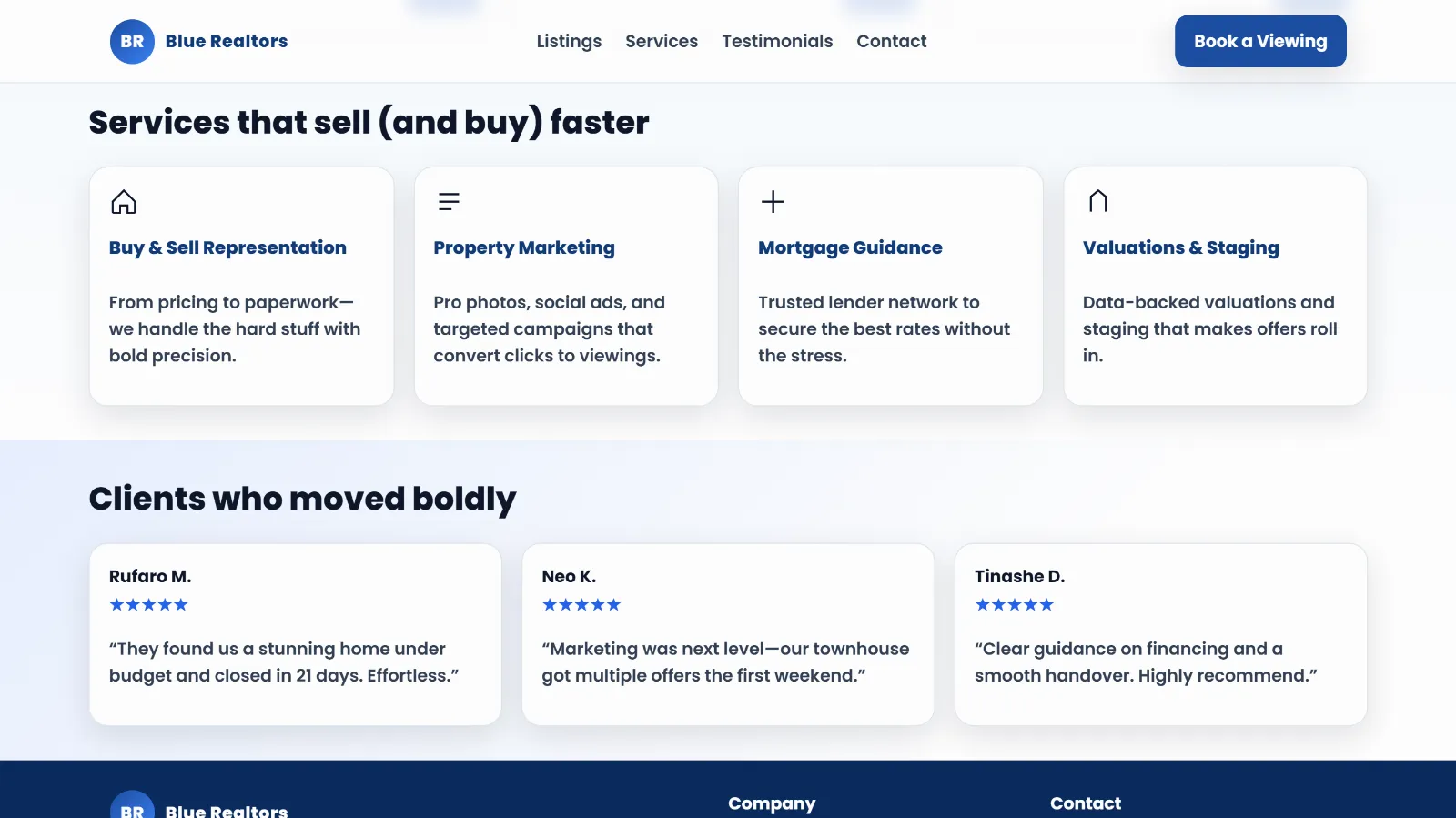1456x818 pixels.
Task: Click the lines icon above Property Marketing
Action: 449,201
